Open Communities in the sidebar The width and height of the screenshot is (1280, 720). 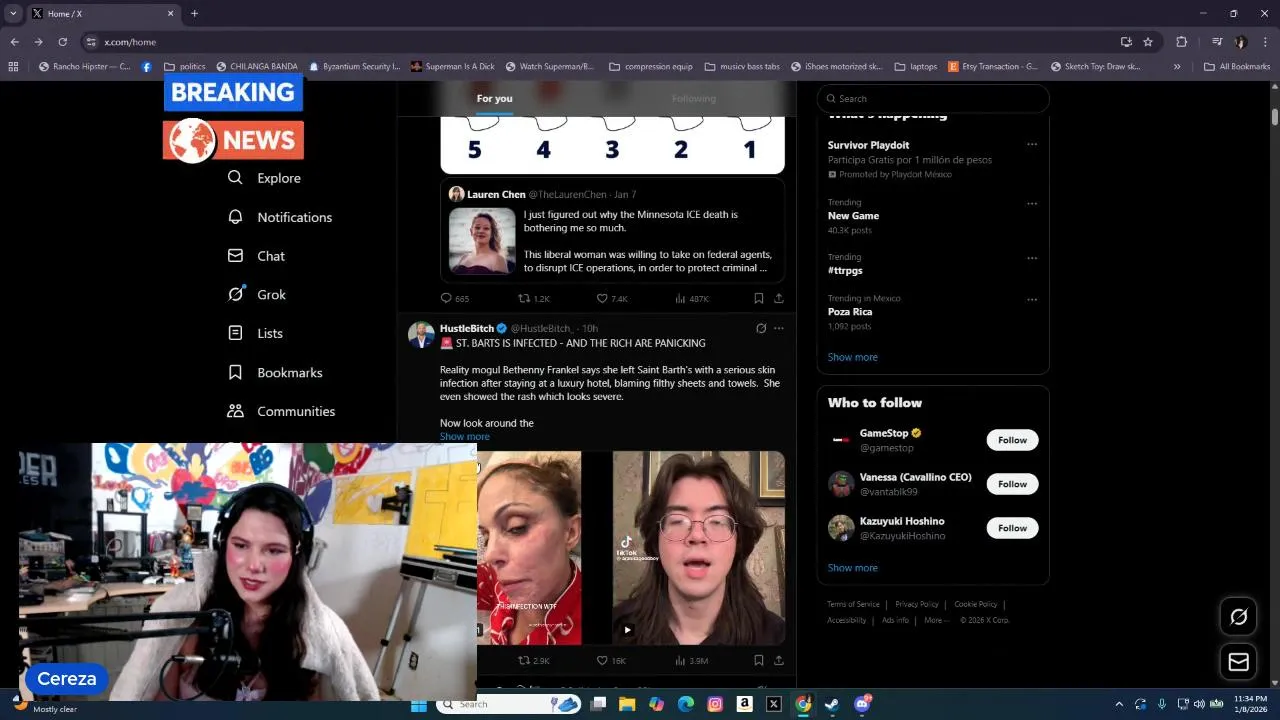pyautogui.click(x=281, y=411)
